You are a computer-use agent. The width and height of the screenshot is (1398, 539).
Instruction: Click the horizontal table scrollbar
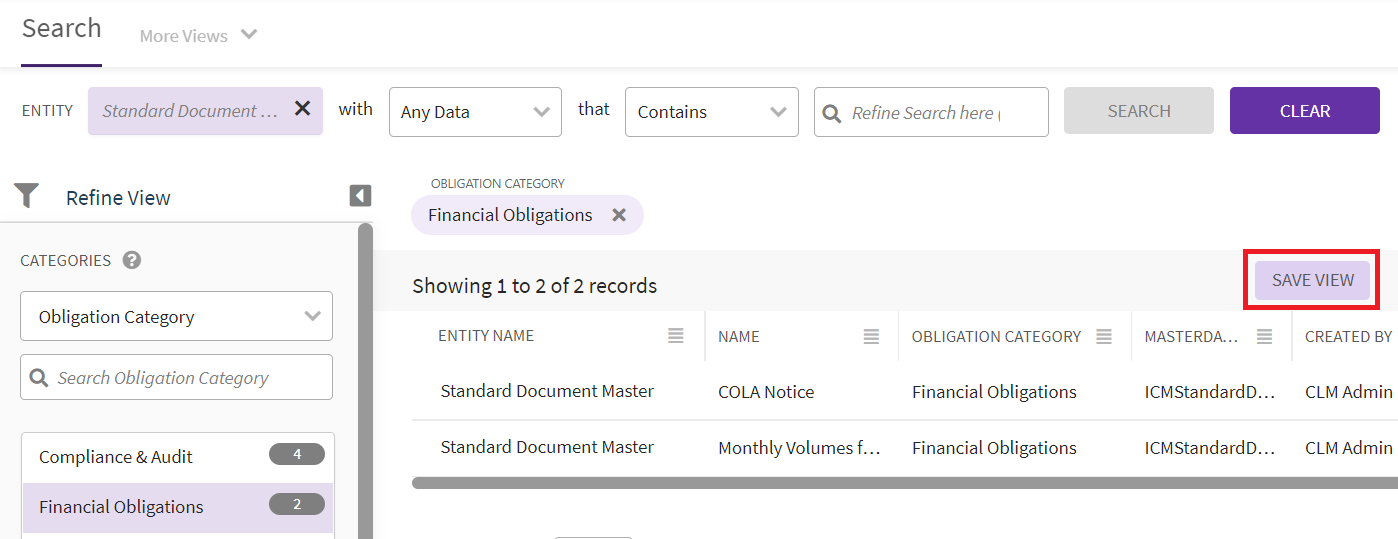pos(900,483)
